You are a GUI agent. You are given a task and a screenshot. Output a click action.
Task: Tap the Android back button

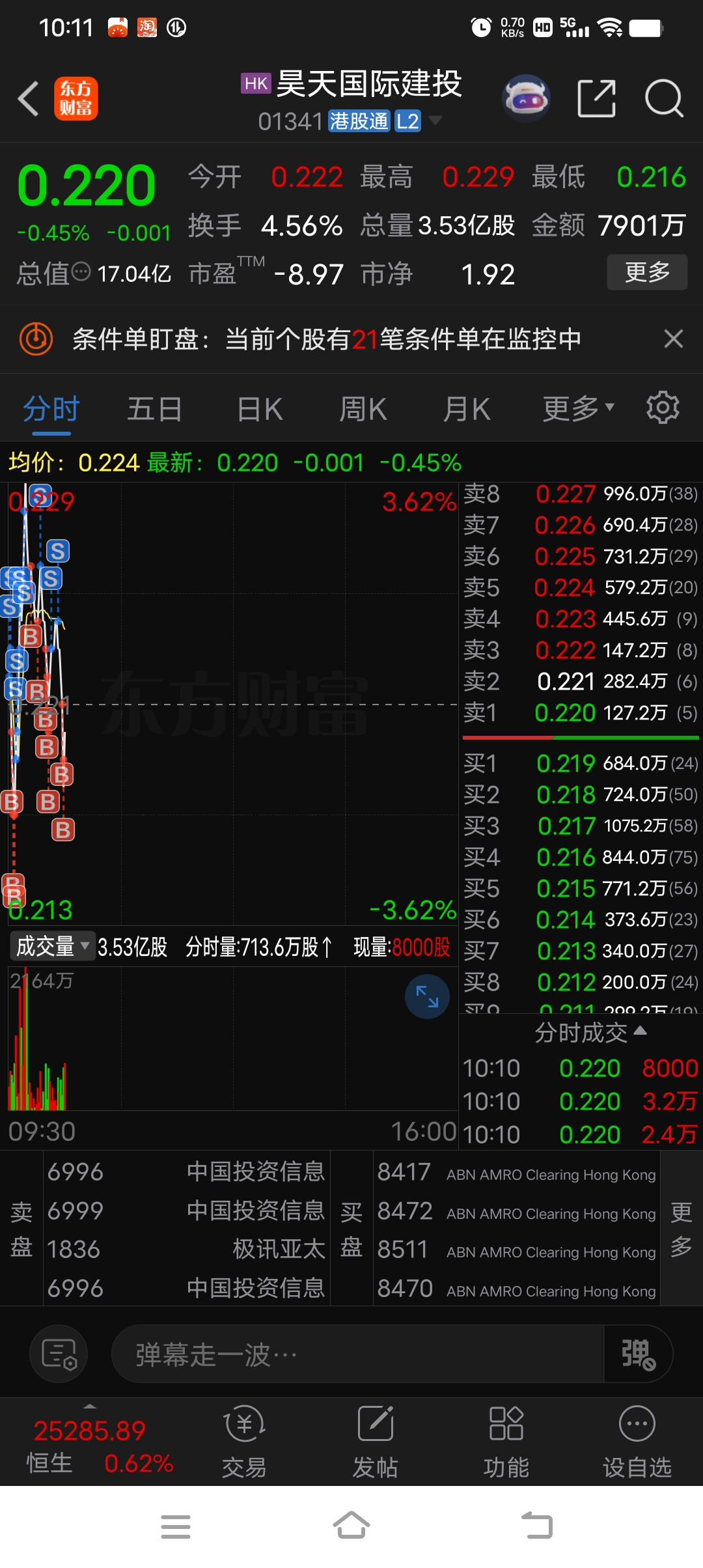(x=536, y=1526)
